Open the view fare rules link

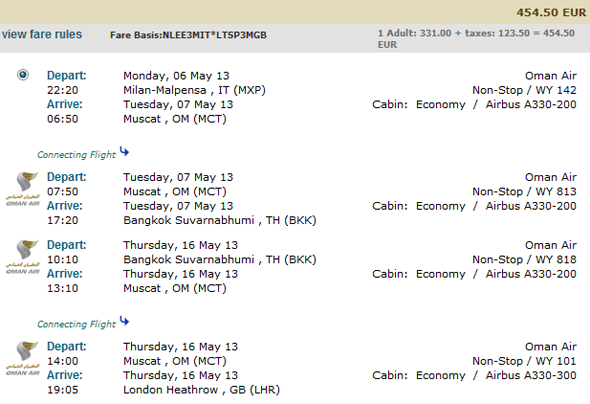coord(42,34)
